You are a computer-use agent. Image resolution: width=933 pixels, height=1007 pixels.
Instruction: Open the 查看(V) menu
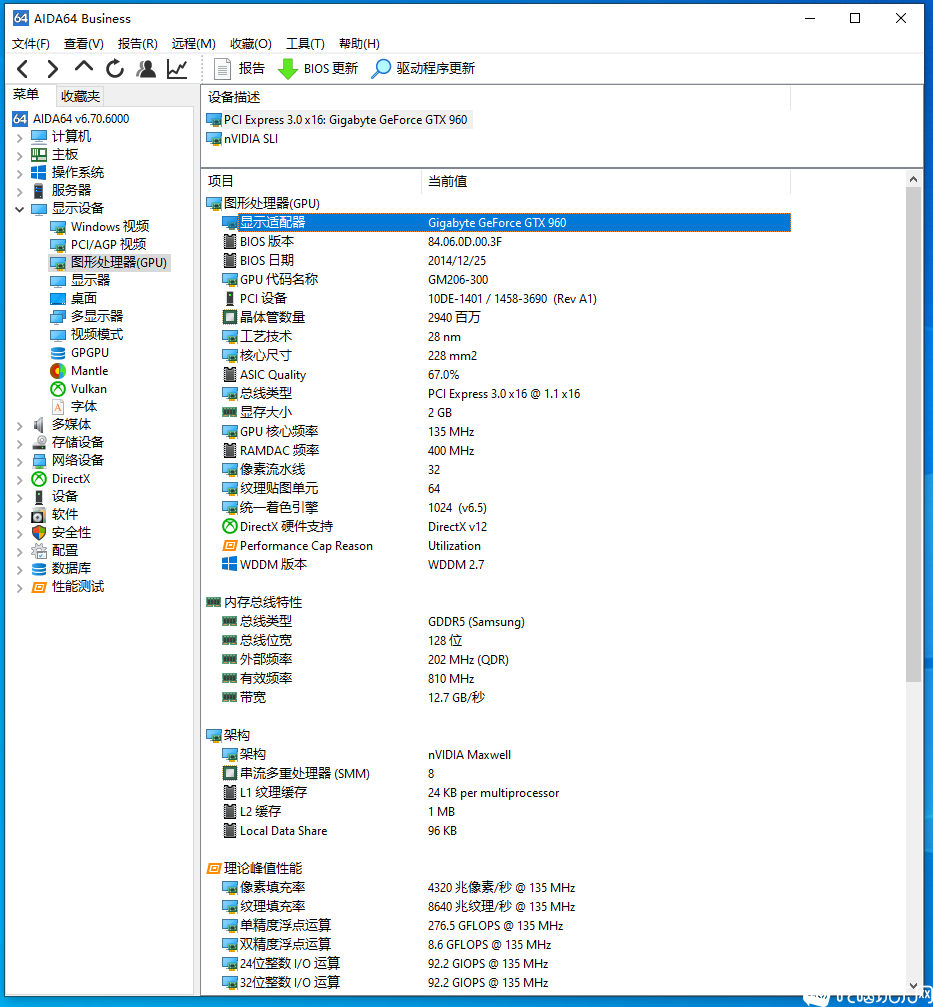click(x=83, y=44)
